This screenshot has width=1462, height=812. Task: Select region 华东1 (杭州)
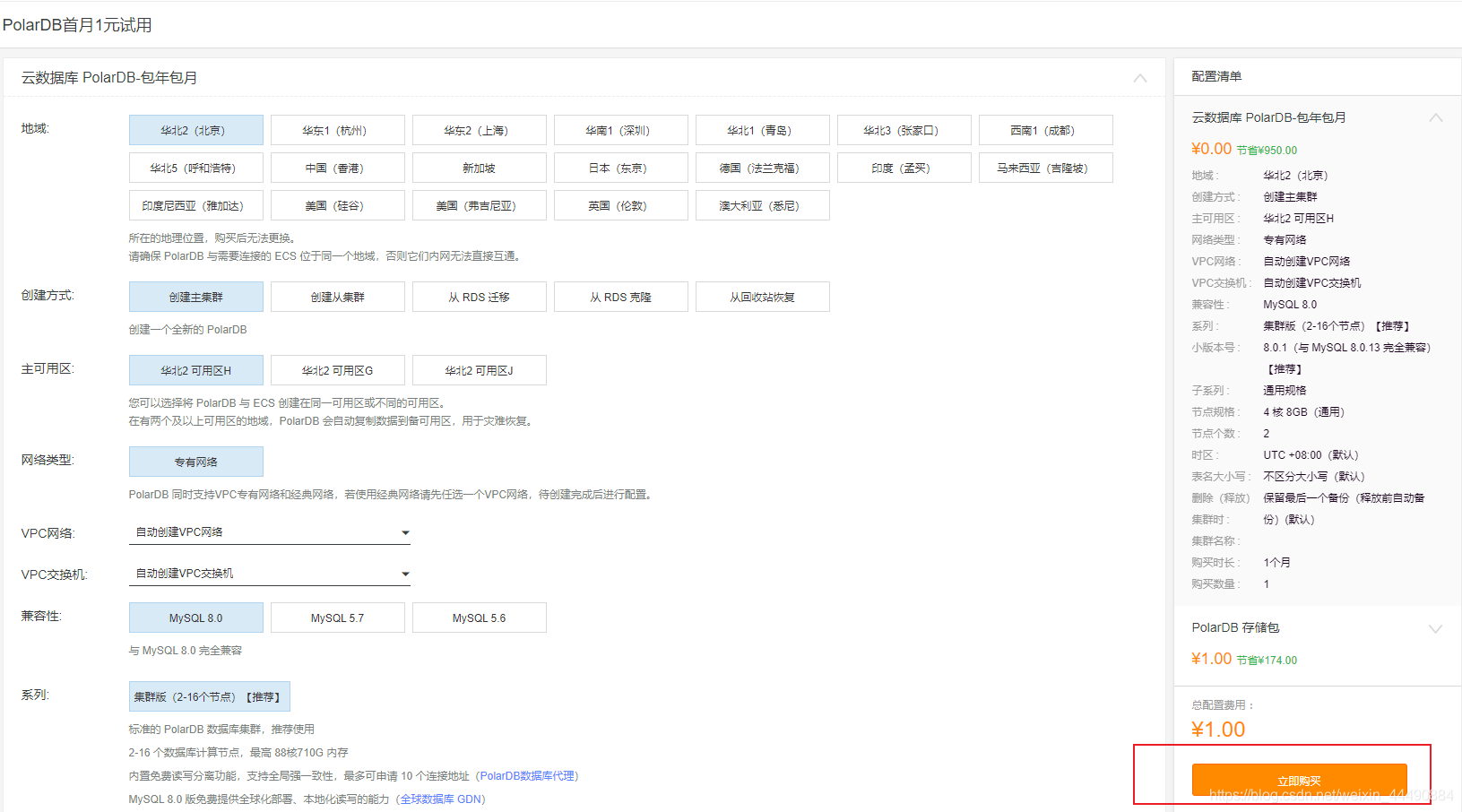click(337, 130)
